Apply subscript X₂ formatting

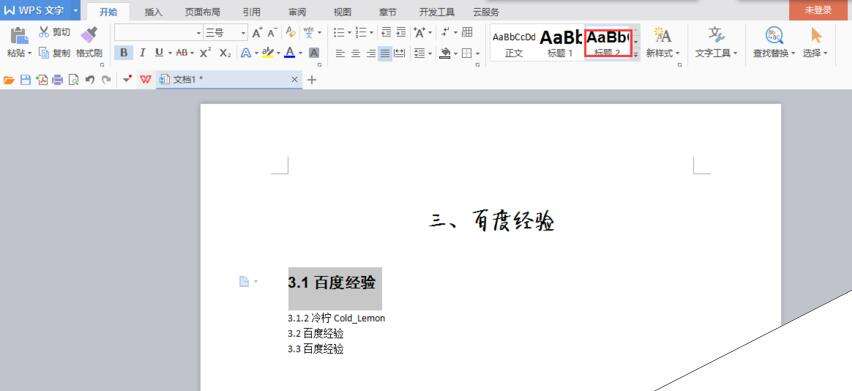[225, 53]
